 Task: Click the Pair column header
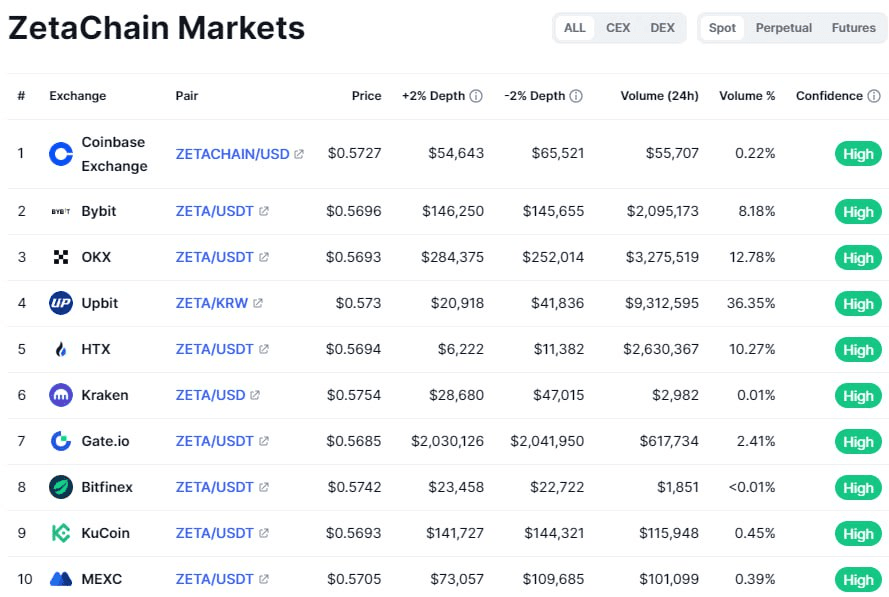[187, 96]
